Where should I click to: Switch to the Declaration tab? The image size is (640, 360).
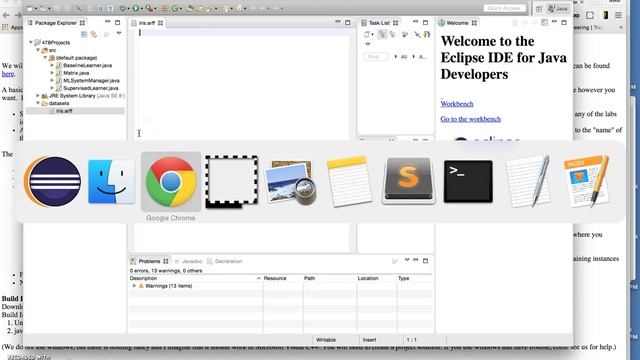[228, 261]
